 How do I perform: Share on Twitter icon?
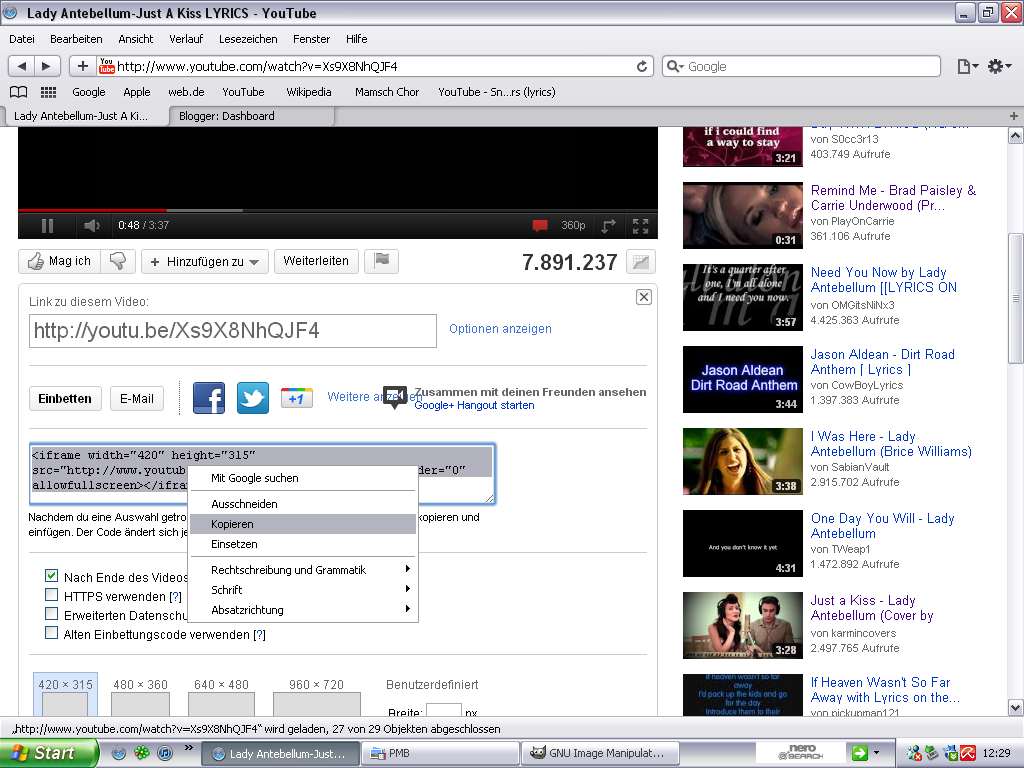pos(253,398)
